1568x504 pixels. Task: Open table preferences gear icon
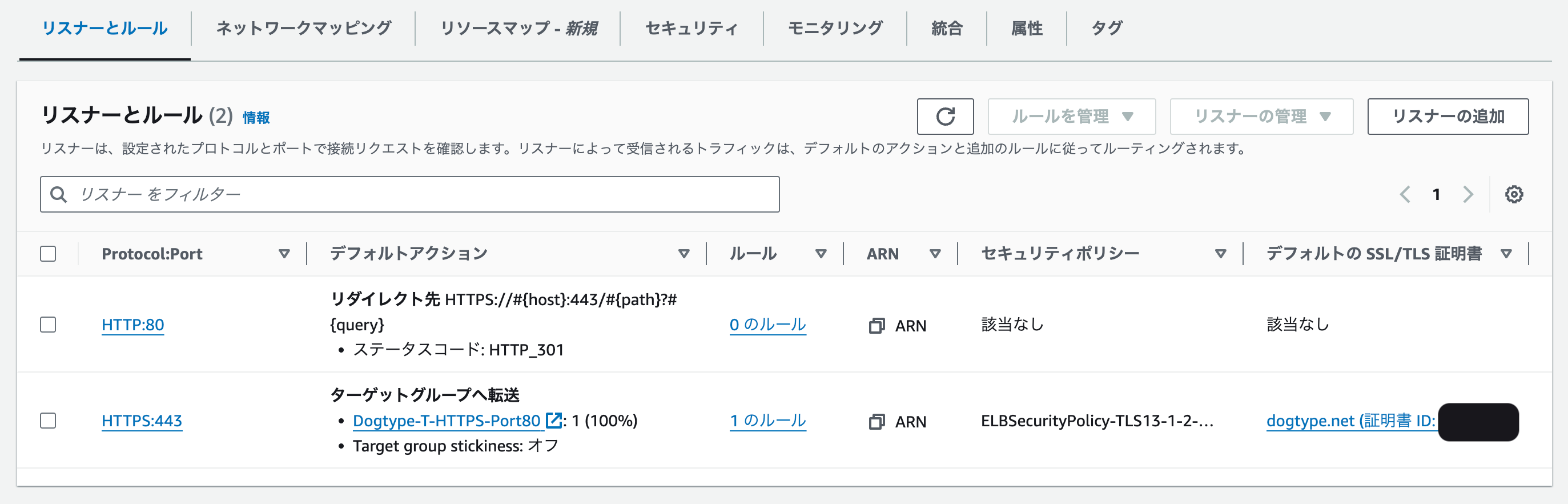(x=1514, y=194)
